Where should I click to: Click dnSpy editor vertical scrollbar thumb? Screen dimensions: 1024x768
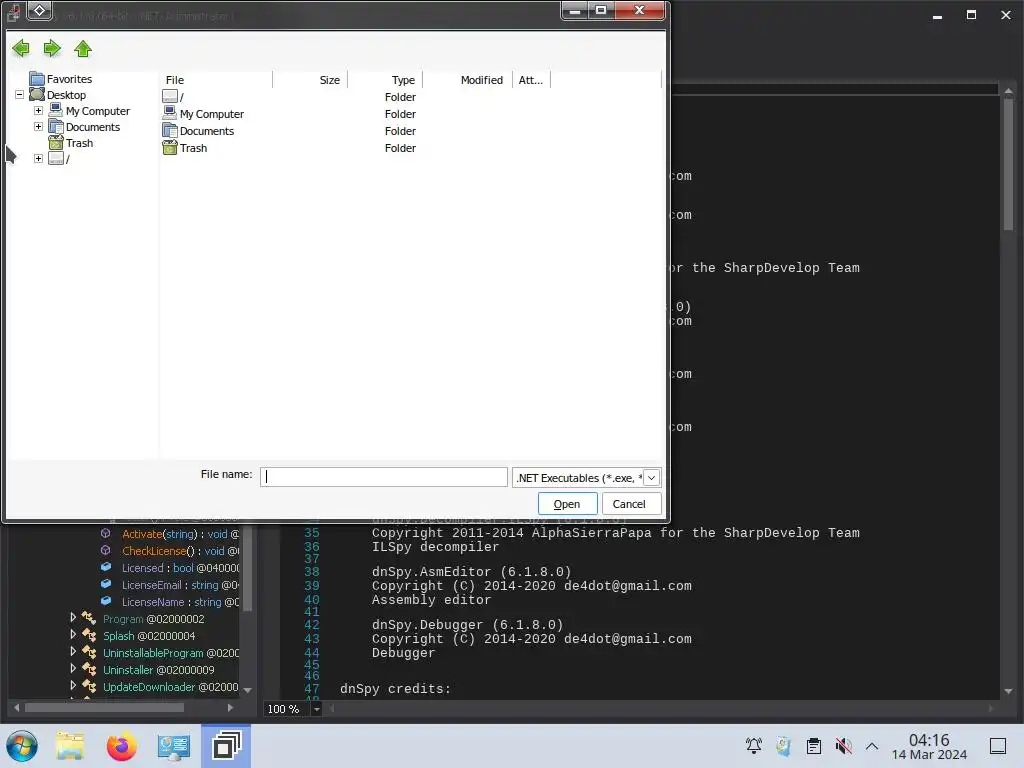point(1008,164)
